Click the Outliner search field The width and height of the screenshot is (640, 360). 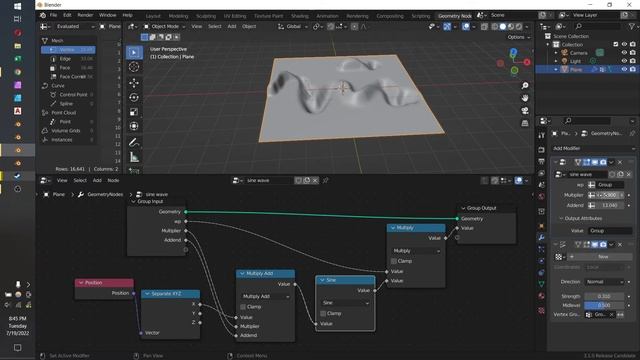(598, 27)
